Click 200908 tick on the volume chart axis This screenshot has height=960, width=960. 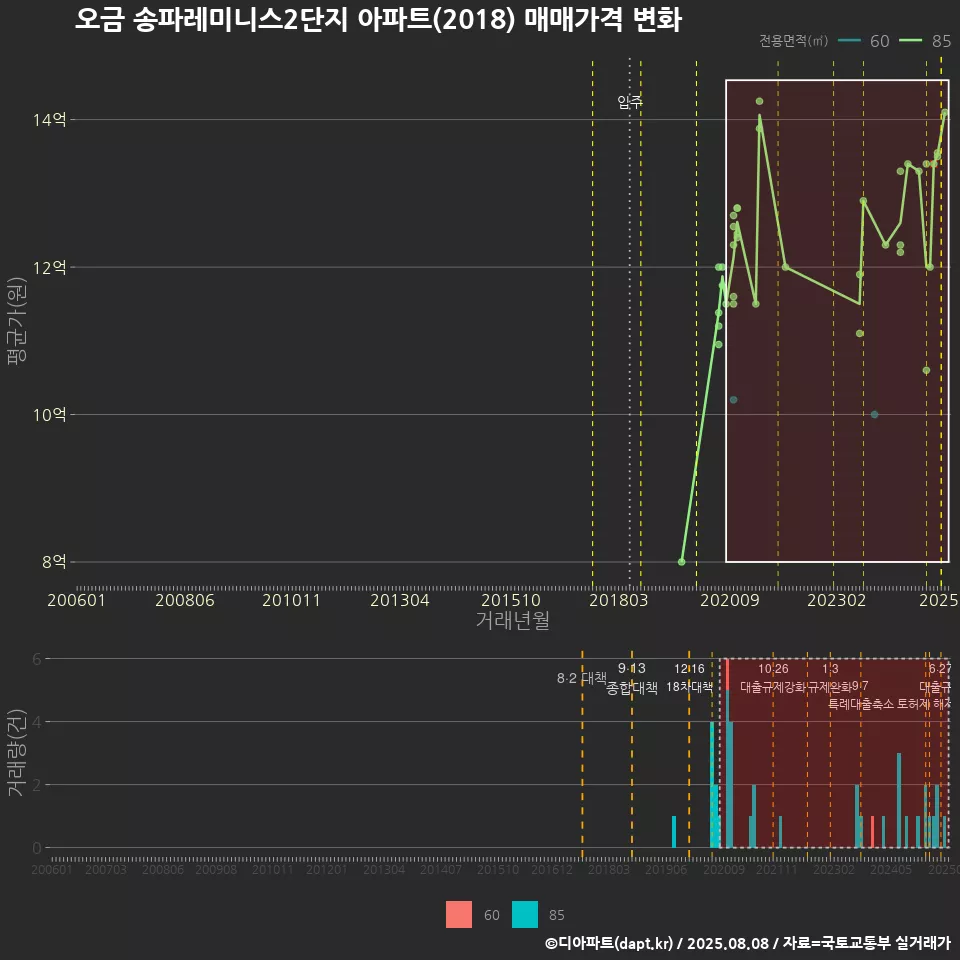click(x=216, y=869)
